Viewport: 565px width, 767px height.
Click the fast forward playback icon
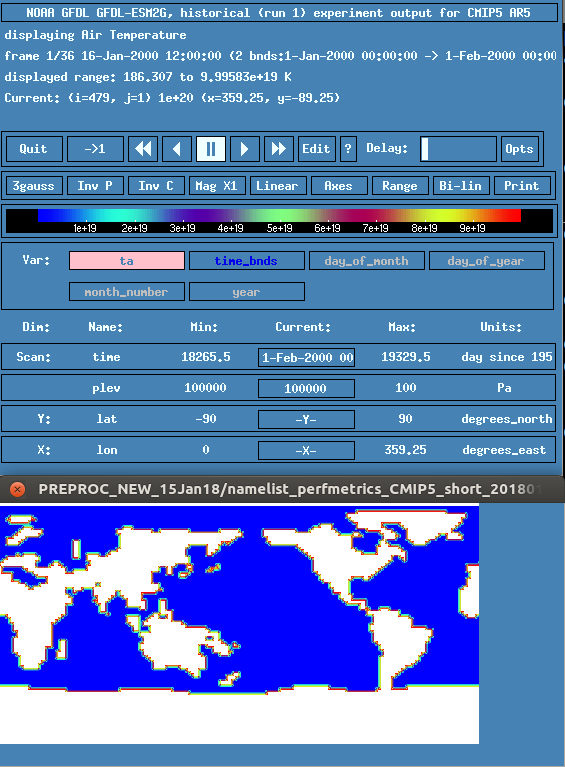click(279, 149)
